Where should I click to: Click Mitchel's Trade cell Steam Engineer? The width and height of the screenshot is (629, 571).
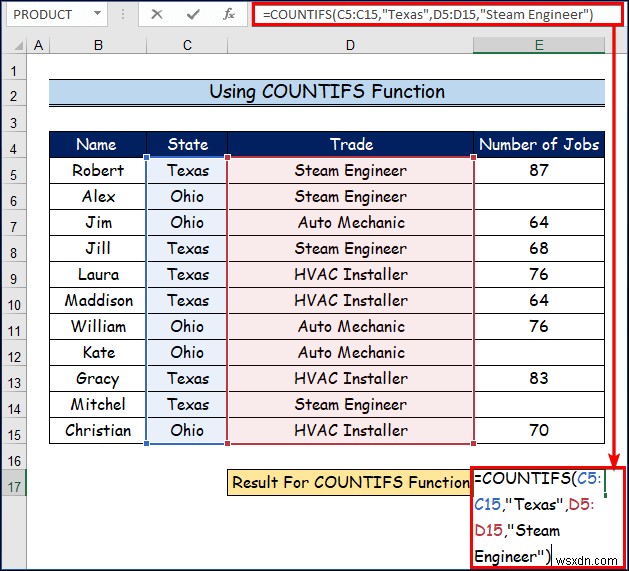click(x=351, y=404)
